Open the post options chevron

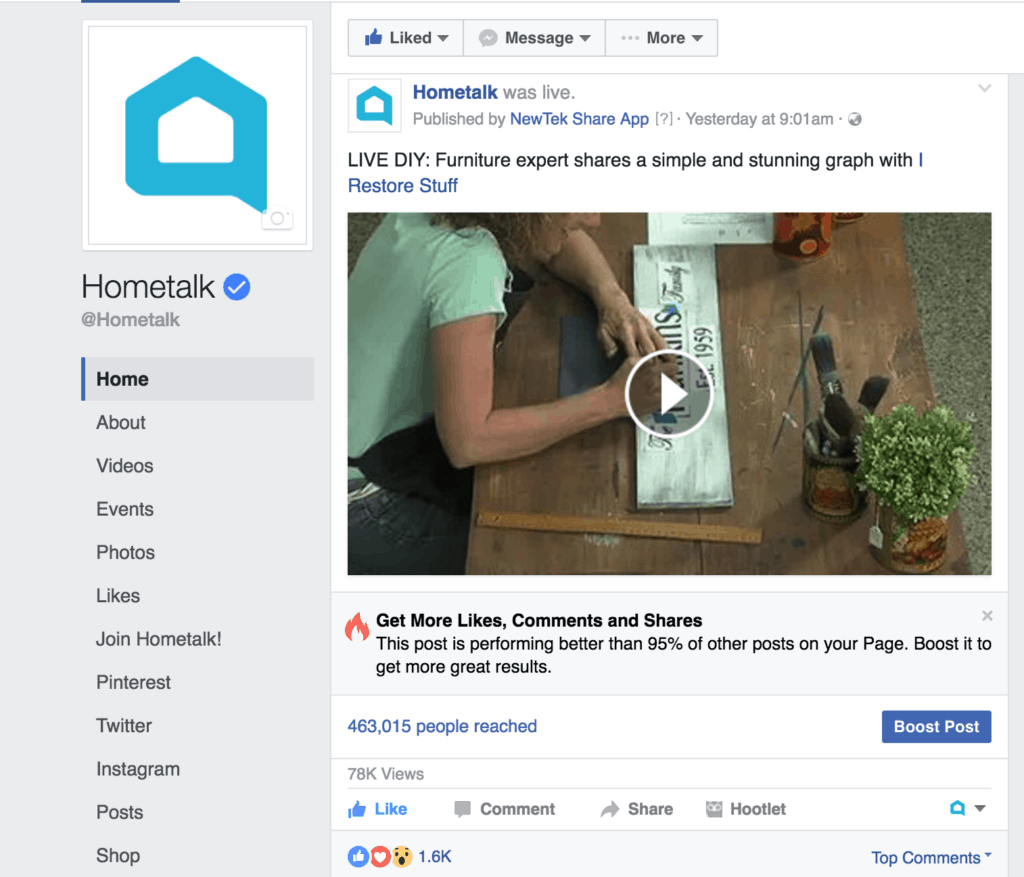click(984, 88)
